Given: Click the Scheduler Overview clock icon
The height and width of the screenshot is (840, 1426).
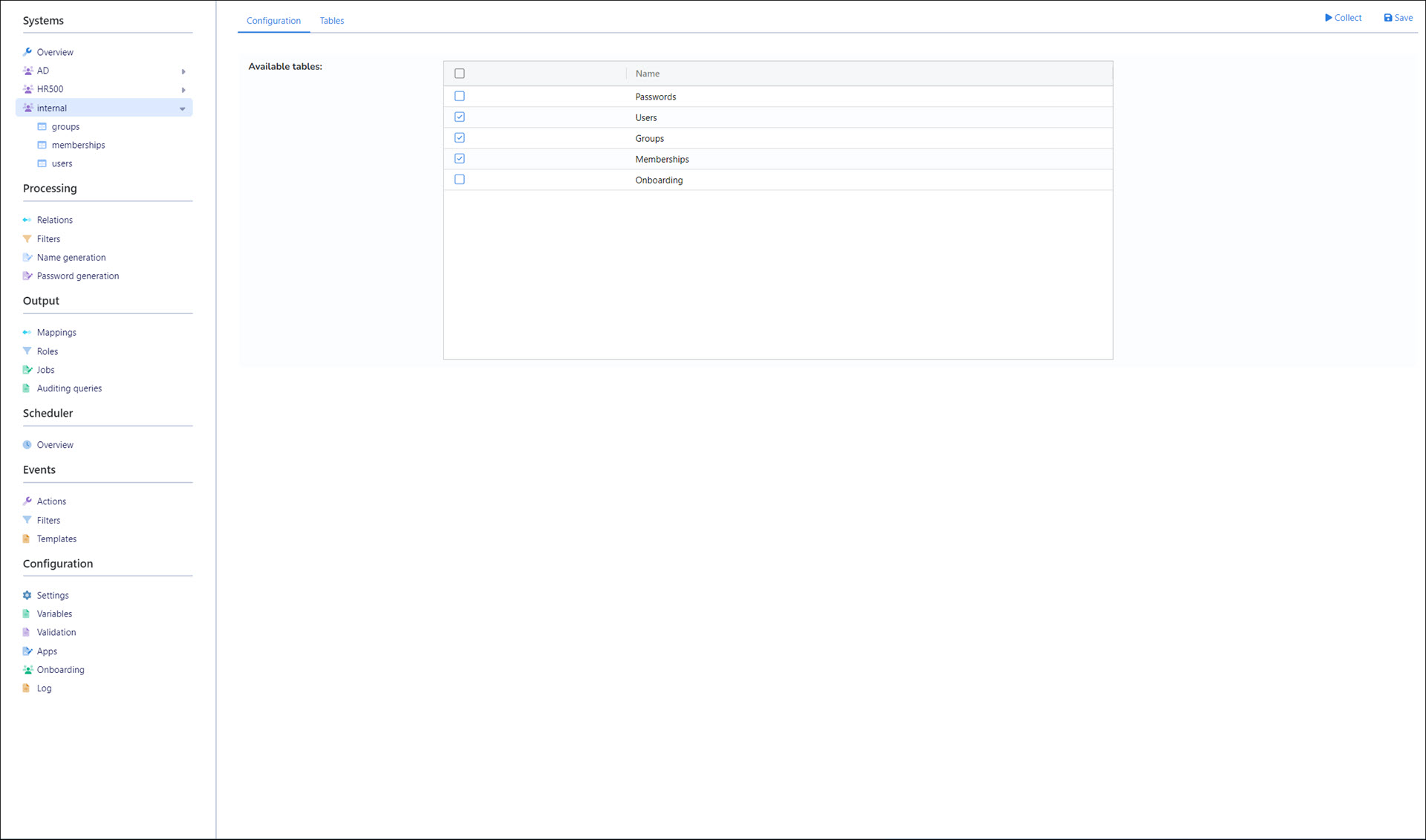Looking at the screenshot, I should point(27,445).
